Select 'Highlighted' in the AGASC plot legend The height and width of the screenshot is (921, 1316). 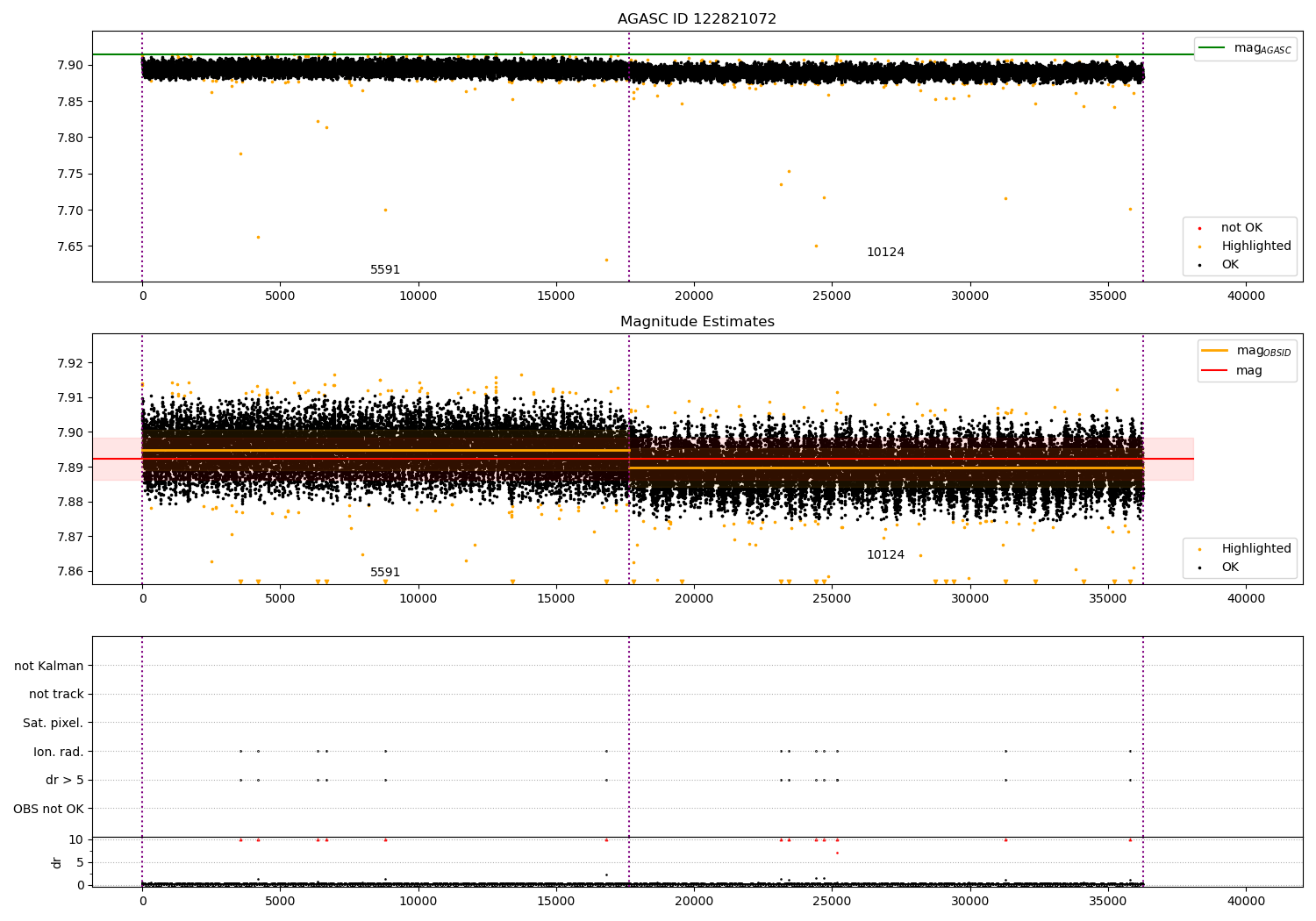point(1256,246)
